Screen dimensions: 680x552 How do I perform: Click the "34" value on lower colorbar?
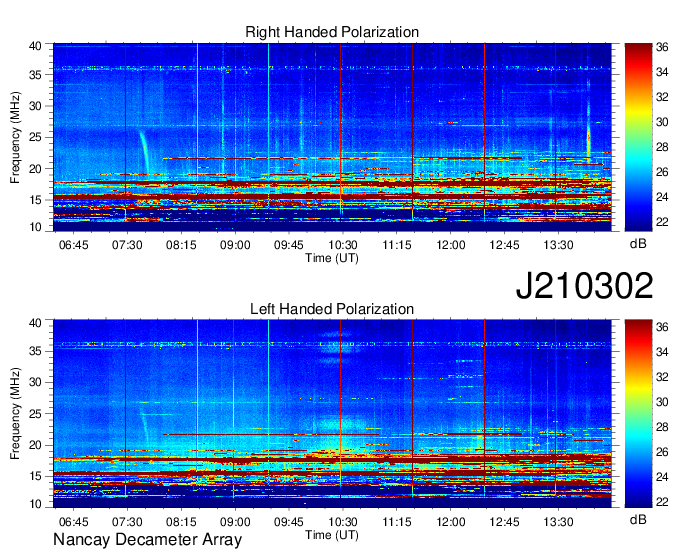tap(662, 352)
